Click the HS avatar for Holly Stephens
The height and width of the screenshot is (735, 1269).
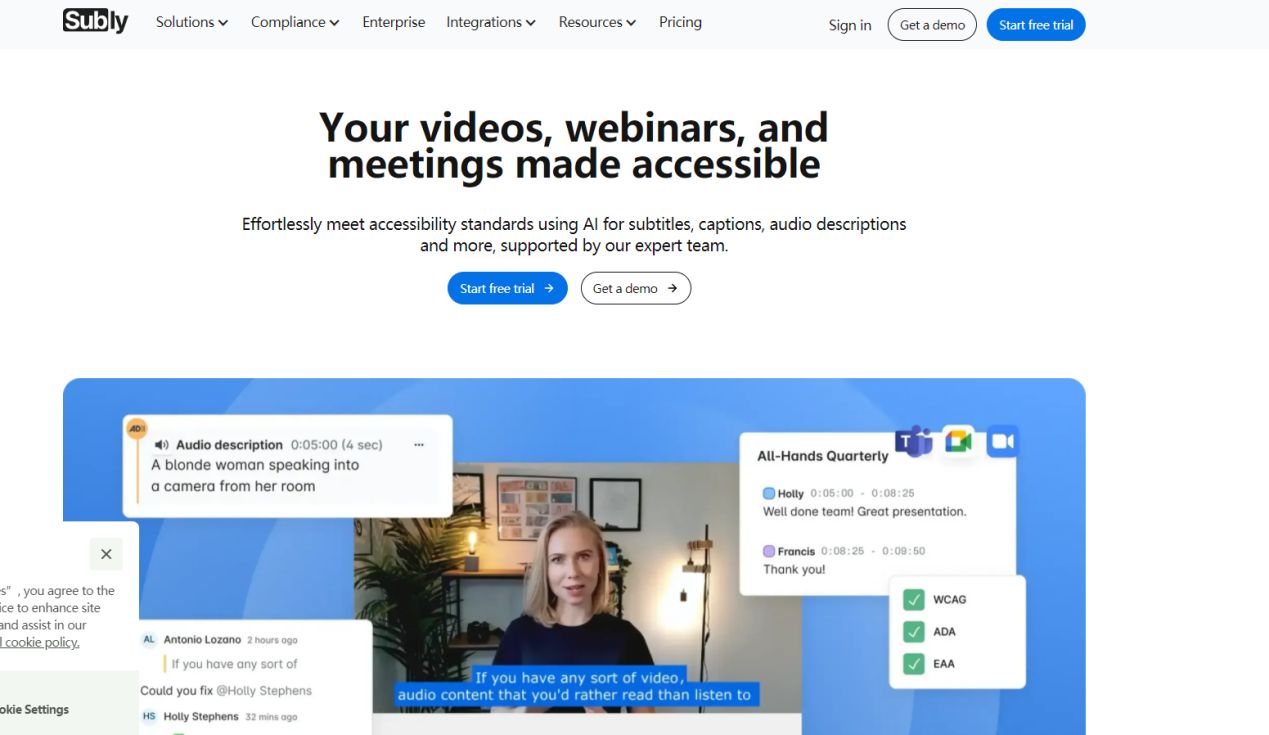[x=149, y=716]
